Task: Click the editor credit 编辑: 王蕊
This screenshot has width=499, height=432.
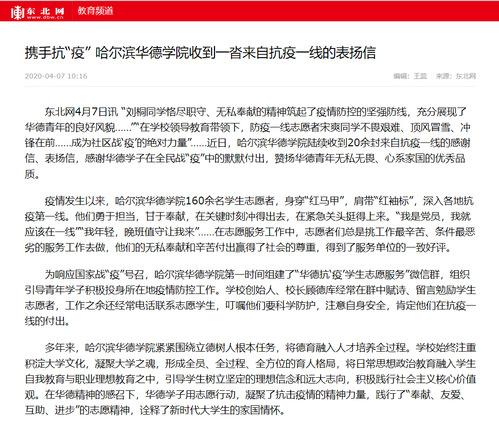Action: [x=410, y=76]
